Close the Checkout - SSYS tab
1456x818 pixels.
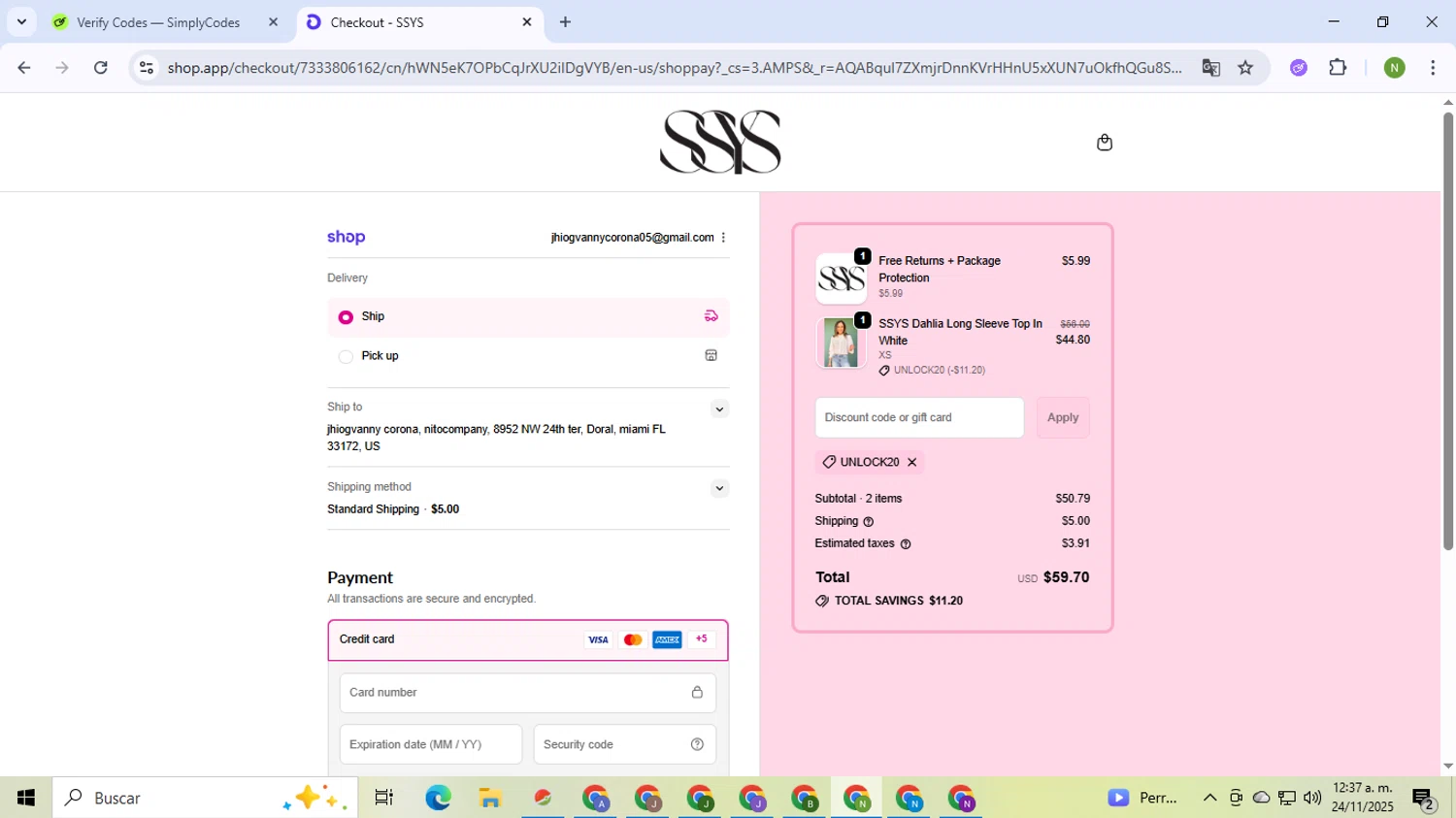(527, 22)
